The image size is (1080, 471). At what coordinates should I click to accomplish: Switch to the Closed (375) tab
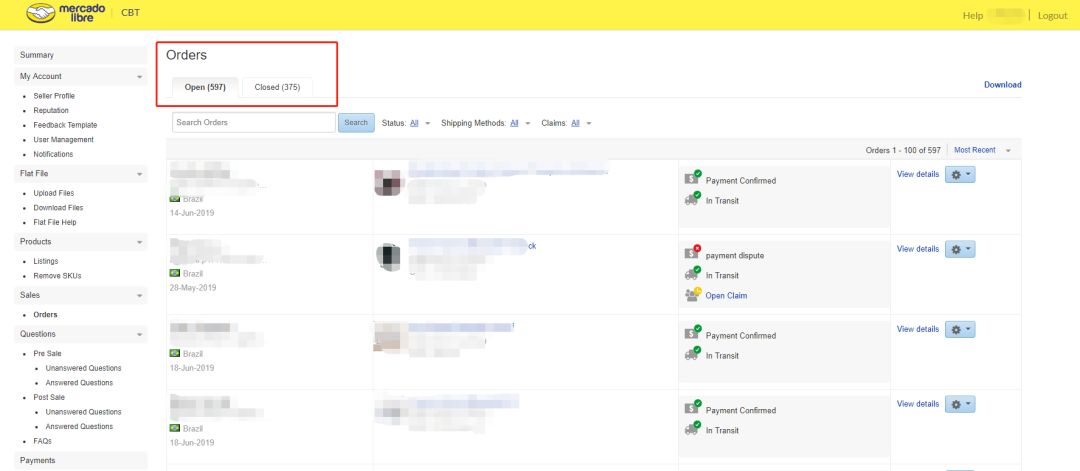click(x=278, y=87)
